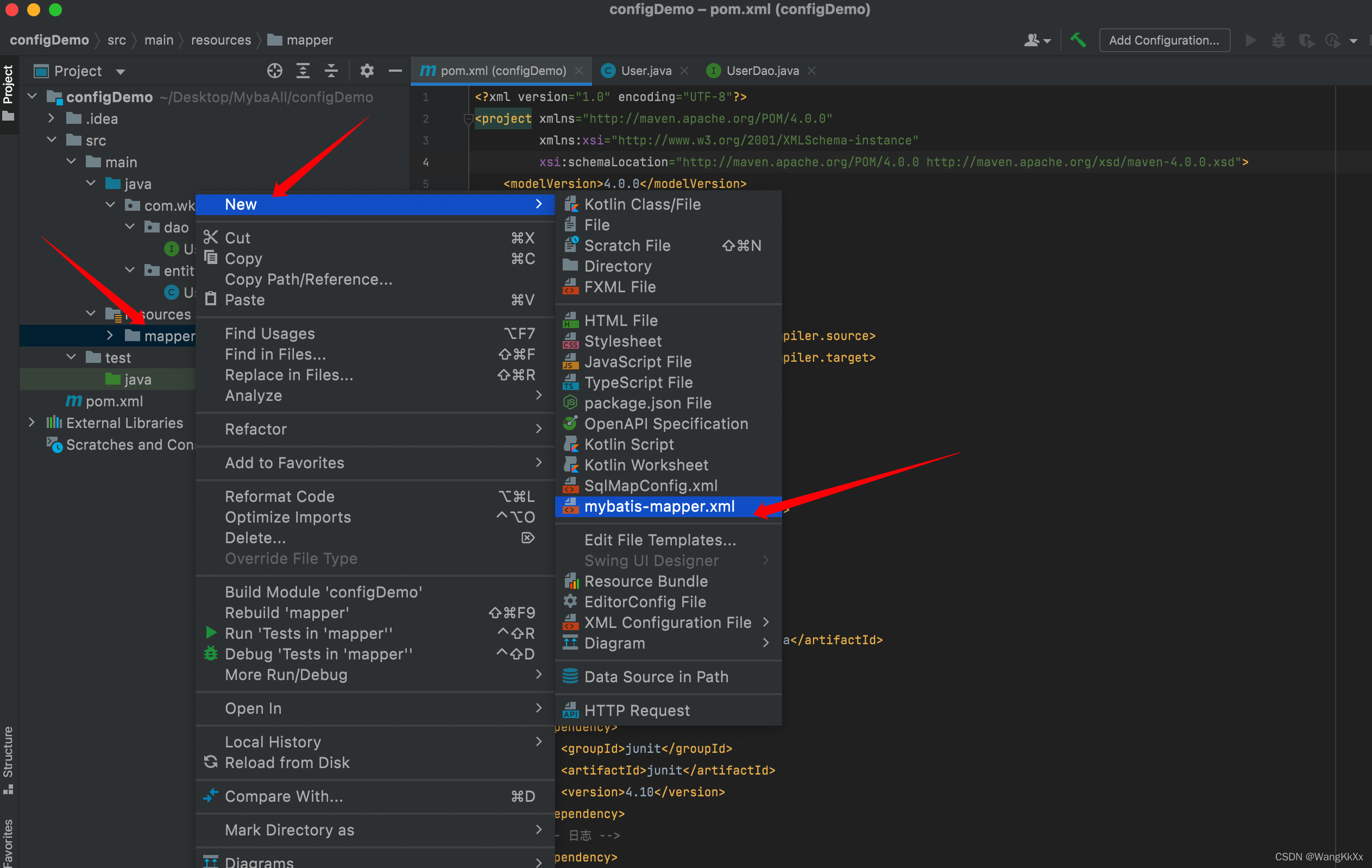Click Edit File Templates entry
Viewport: 1372px width, 868px height.
(659, 539)
